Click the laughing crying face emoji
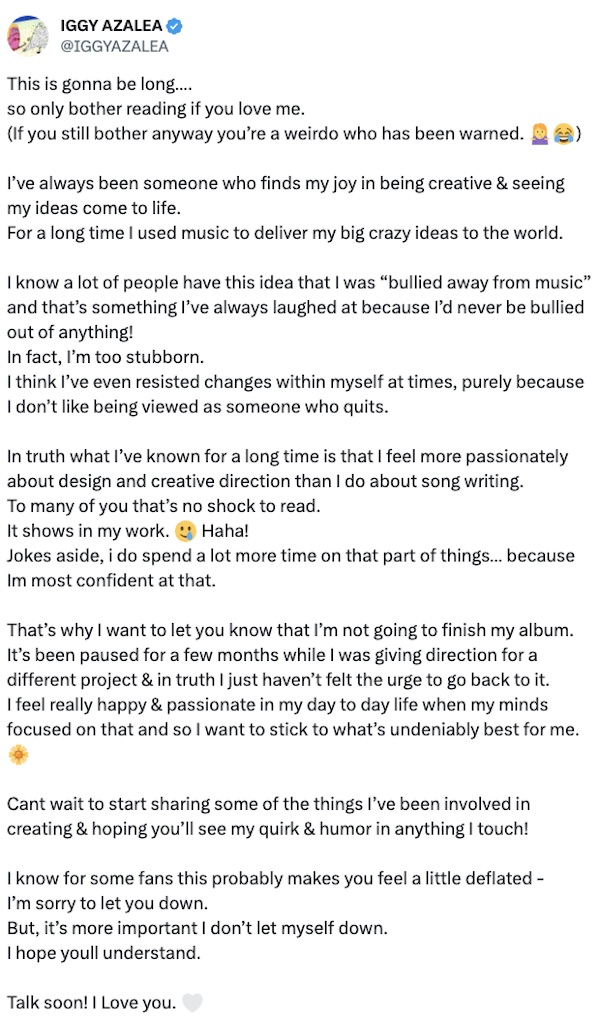 (564, 135)
